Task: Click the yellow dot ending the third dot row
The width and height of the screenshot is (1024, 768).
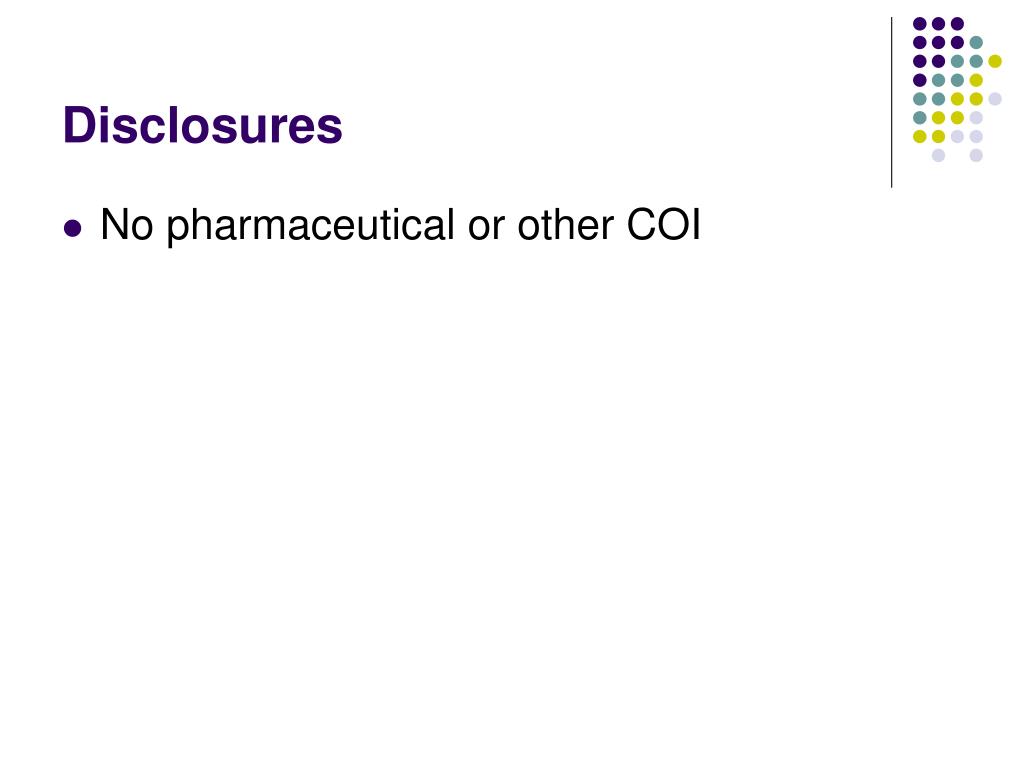Action: (995, 61)
